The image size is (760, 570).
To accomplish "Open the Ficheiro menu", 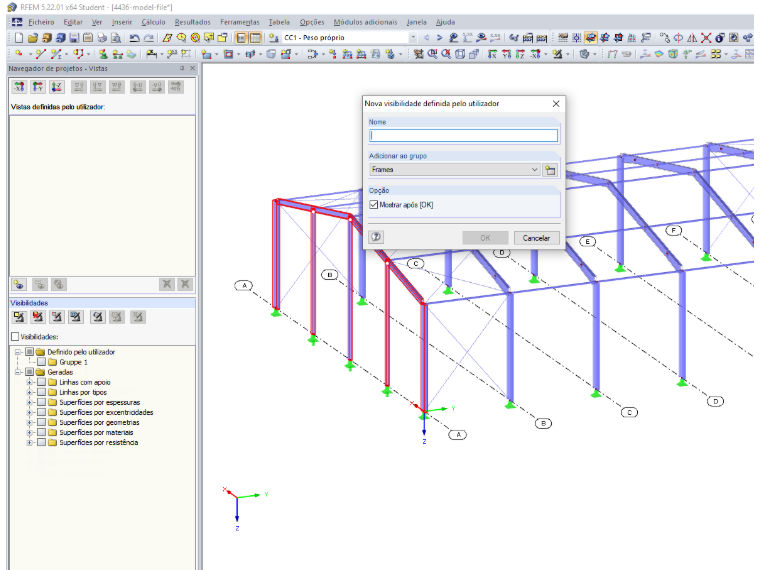I will 41,22.
